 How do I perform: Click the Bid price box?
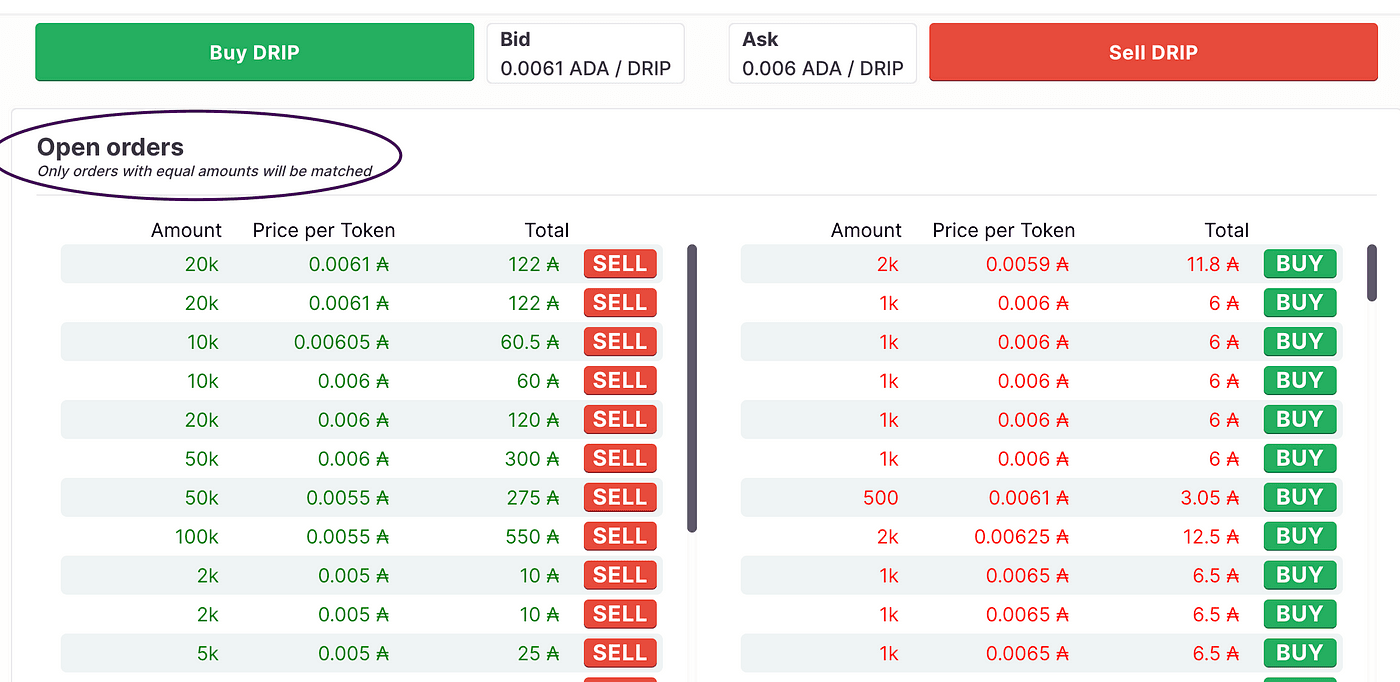[586, 53]
